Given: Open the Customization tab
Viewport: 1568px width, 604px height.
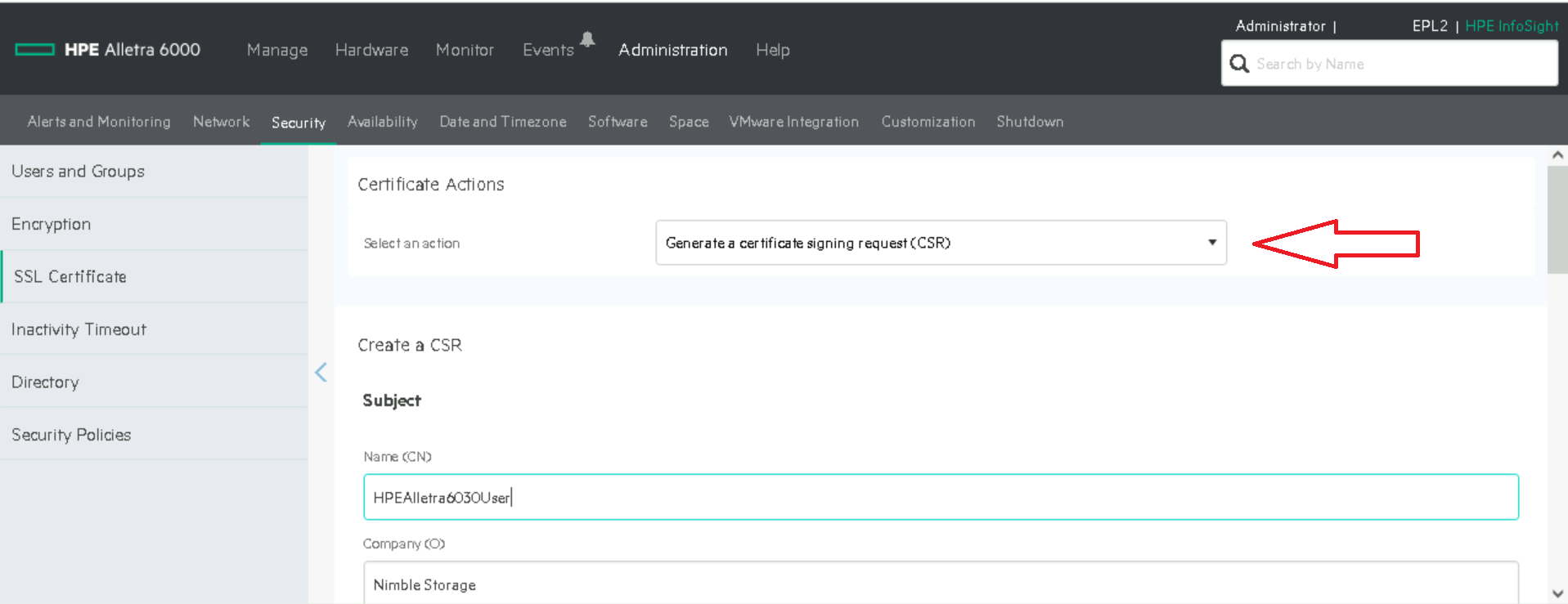Looking at the screenshot, I should [x=928, y=121].
